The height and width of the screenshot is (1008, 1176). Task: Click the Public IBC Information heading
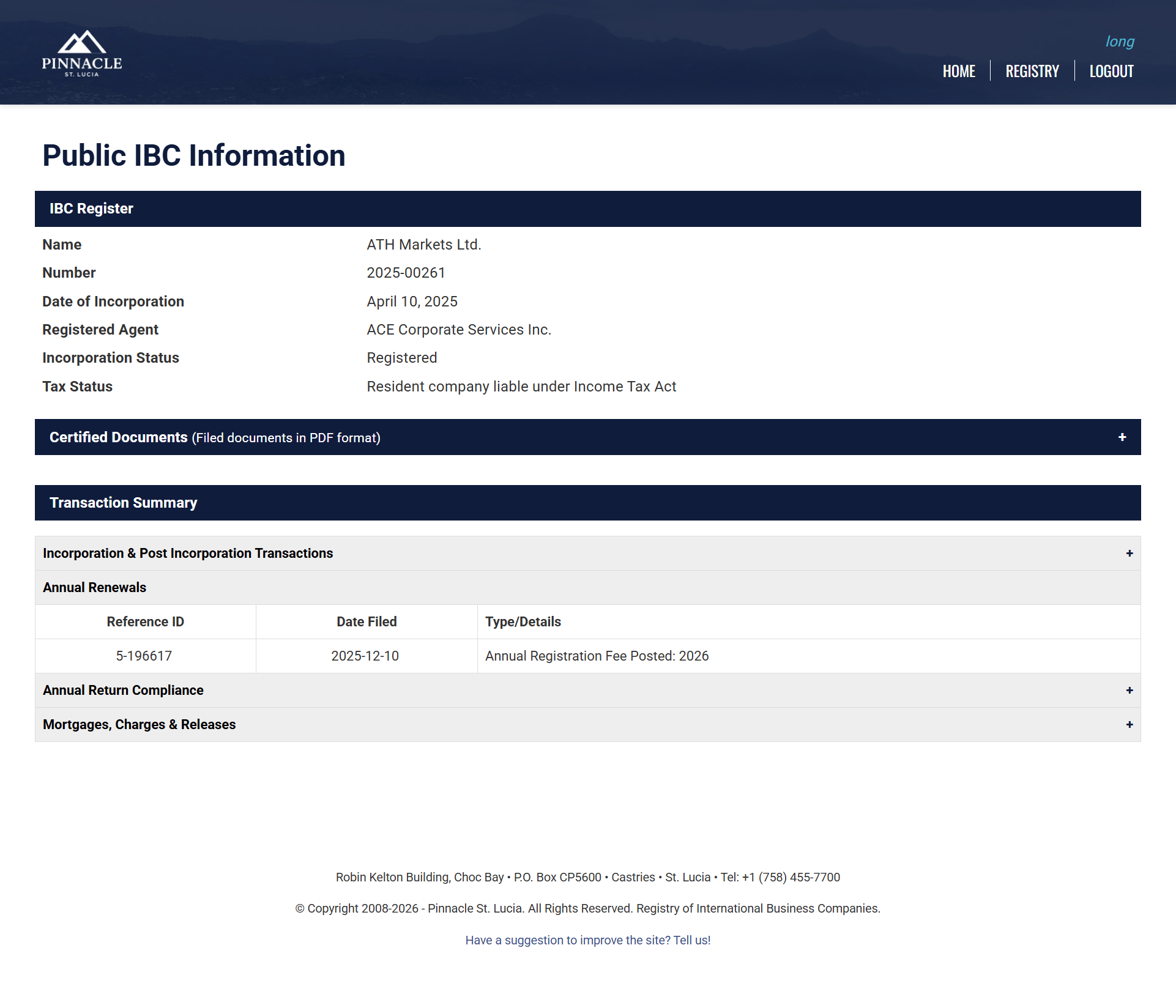point(194,155)
